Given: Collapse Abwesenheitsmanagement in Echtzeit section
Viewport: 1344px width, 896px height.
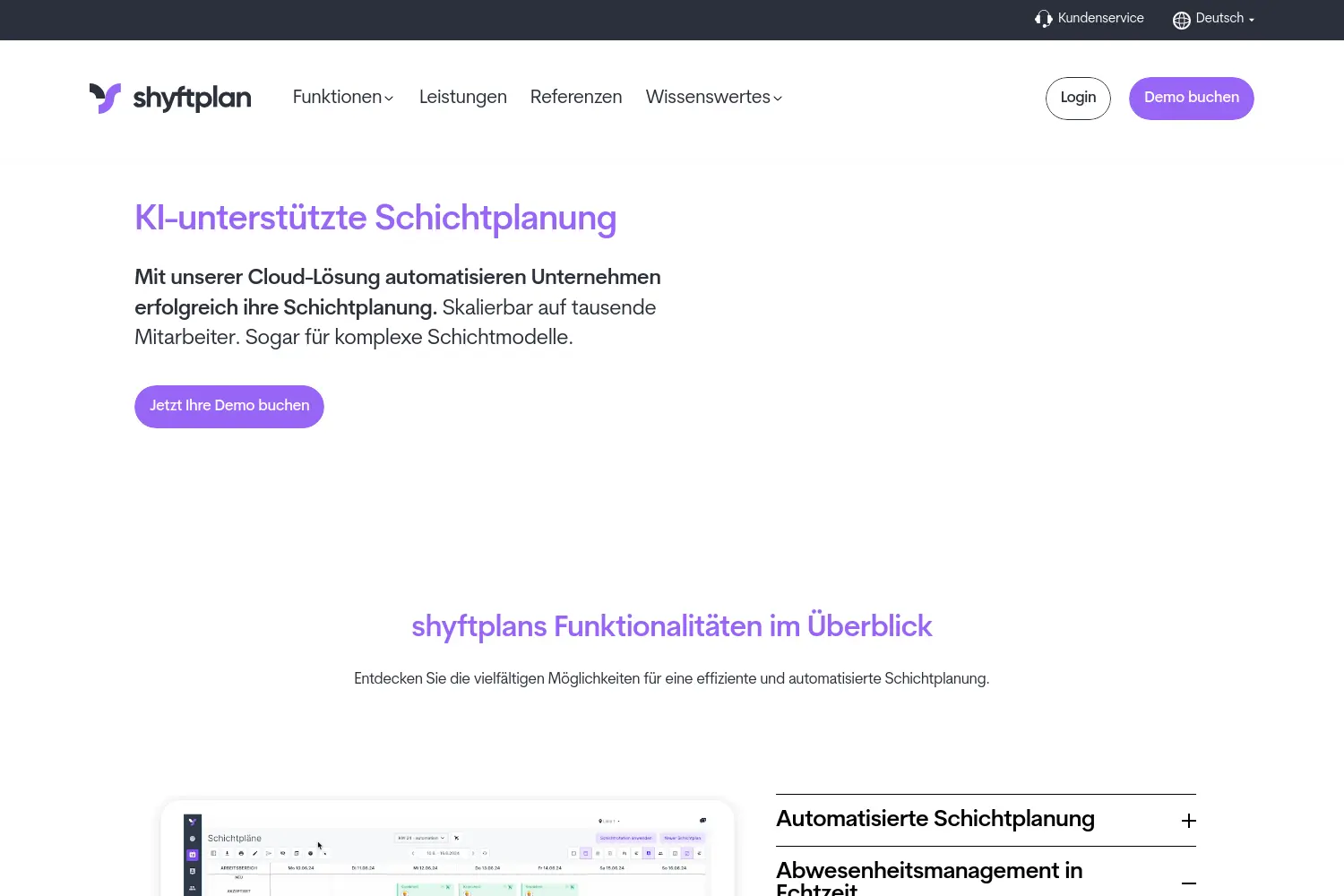Looking at the screenshot, I should [1189, 883].
